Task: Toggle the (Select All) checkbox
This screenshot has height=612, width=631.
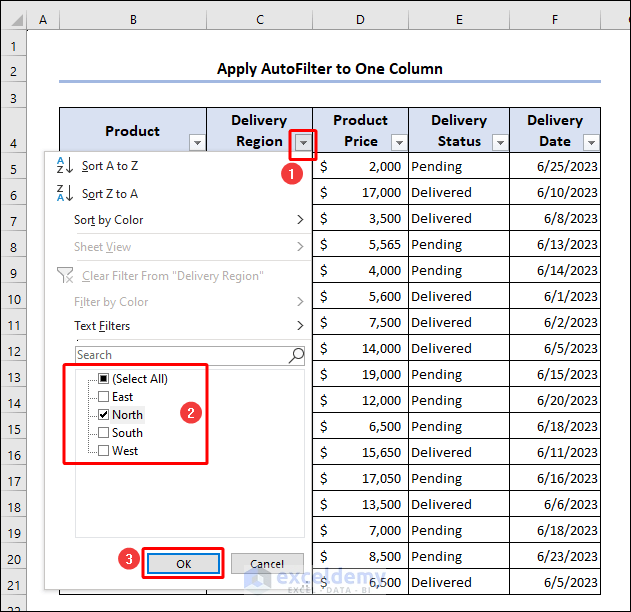Action: click(103, 379)
